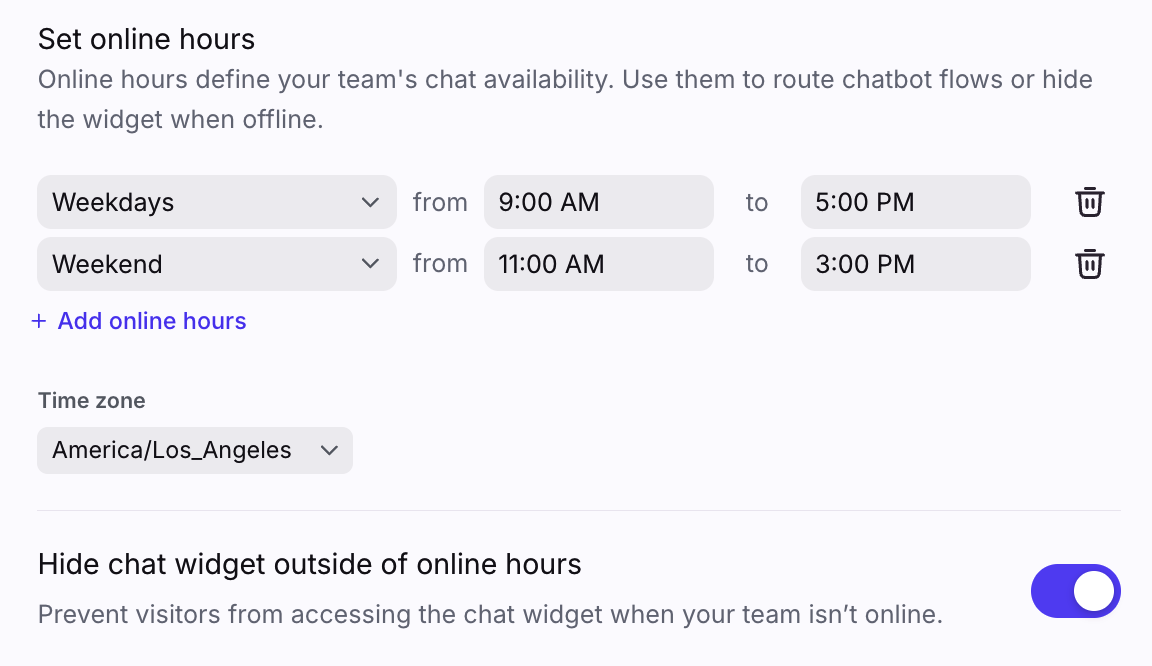Viewport: 1152px width, 666px height.
Task: Edit the 9:00 AM start time field
Action: pyautogui.click(x=598, y=202)
